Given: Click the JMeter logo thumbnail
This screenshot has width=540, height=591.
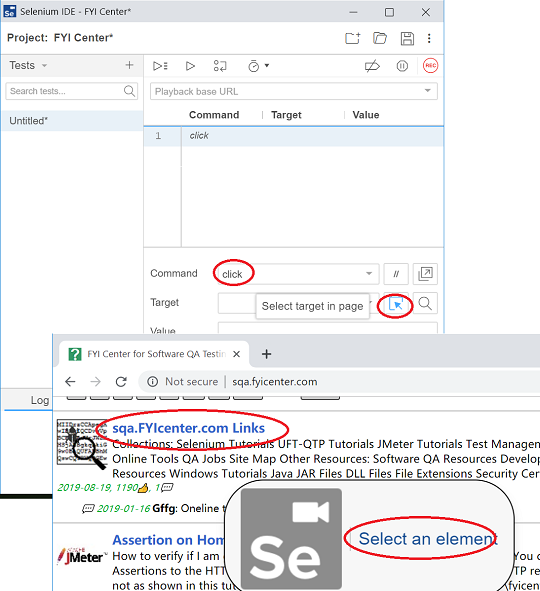Looking at the screenshot, I should (82, 556).
